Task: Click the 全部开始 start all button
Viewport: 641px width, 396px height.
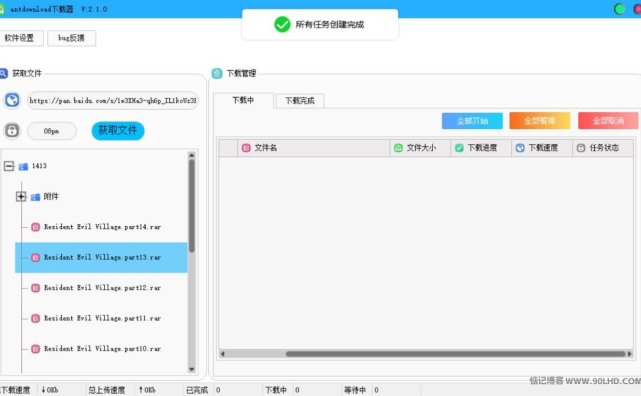Action: pos(472,121)
